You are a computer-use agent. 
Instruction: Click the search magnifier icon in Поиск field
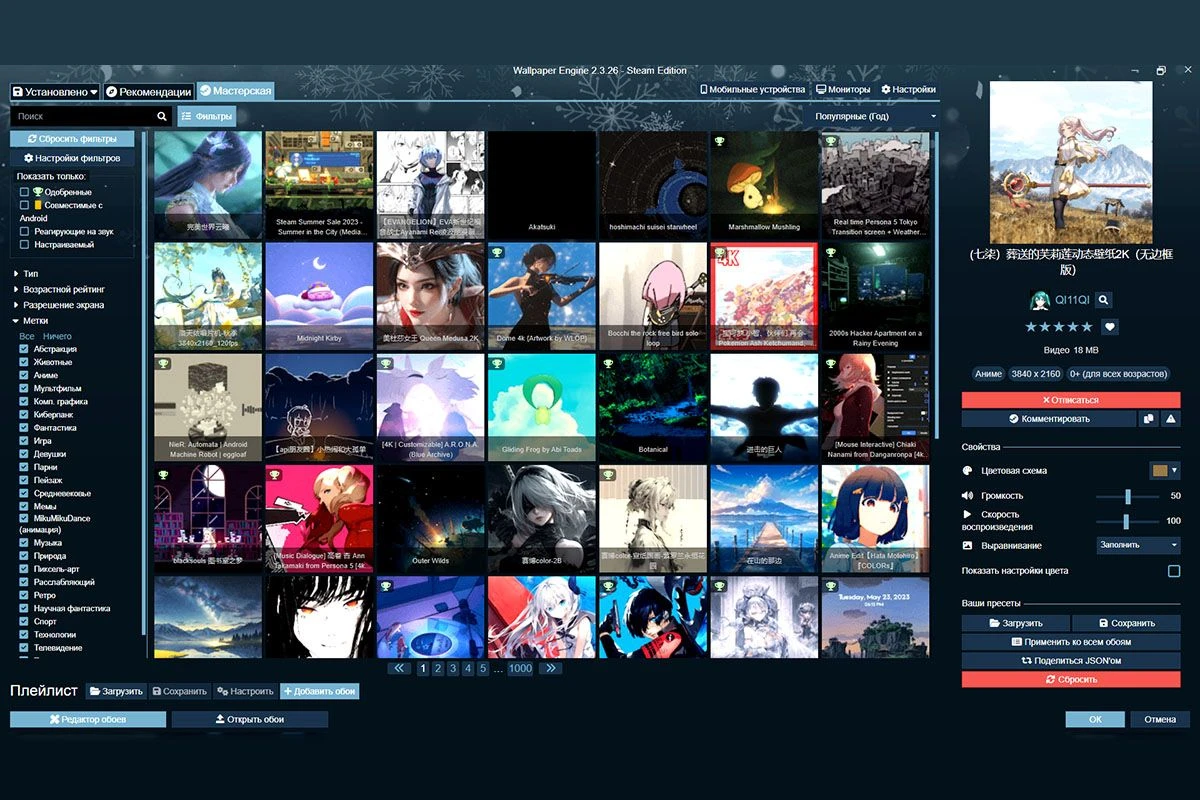pos(162,116)
